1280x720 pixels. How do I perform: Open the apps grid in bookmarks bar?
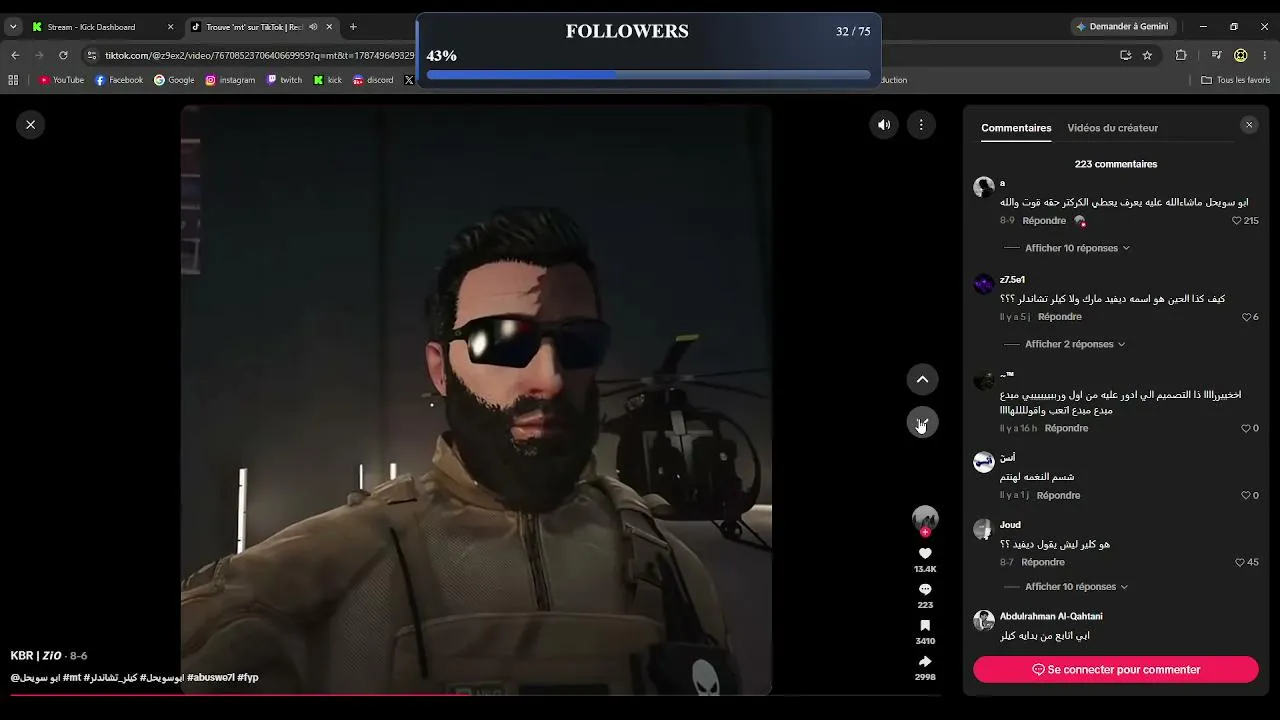click(x=13, y=80)
